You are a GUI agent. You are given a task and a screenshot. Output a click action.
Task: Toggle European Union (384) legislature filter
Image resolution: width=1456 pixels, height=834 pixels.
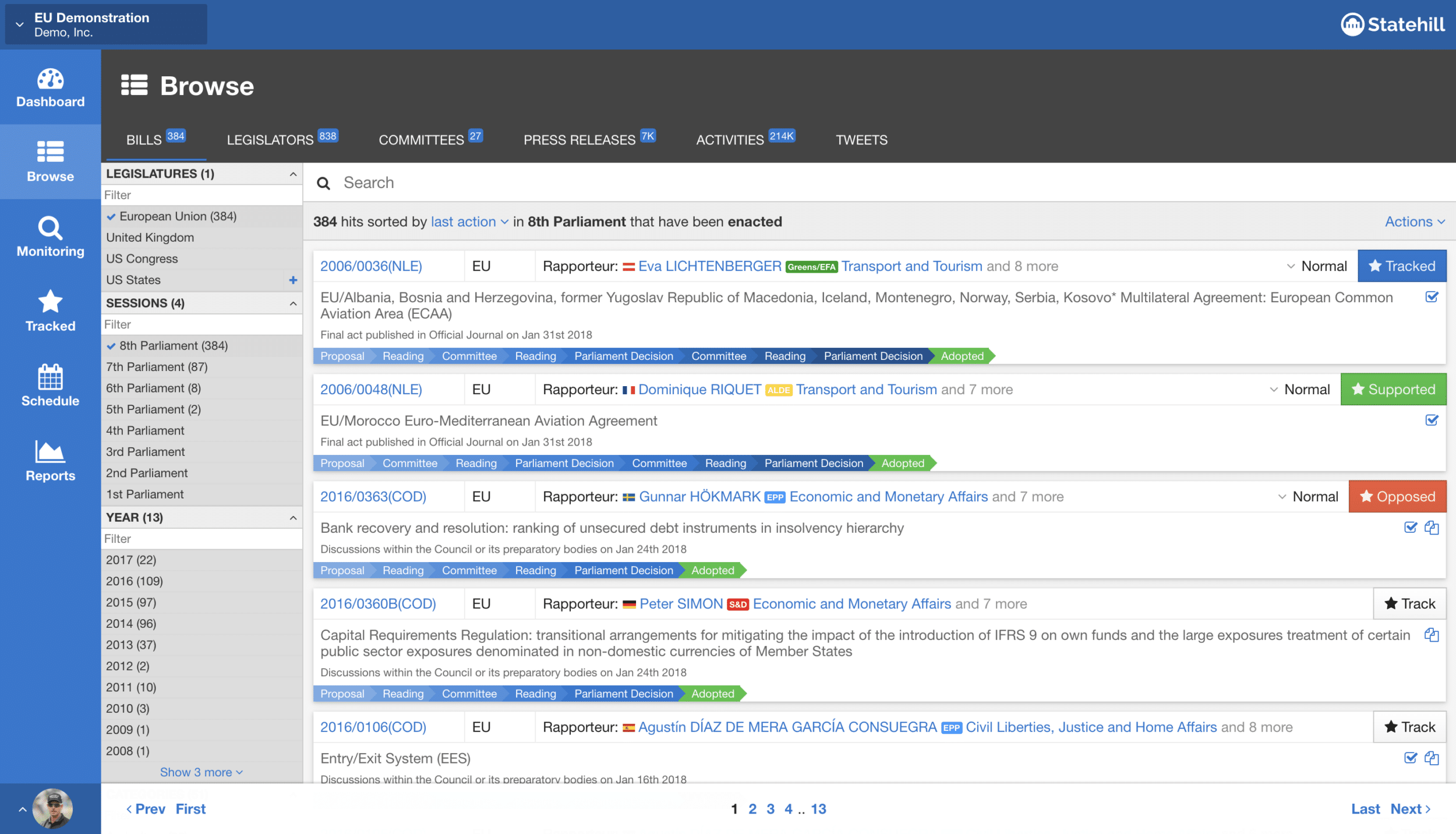click(x=202, y=216)
